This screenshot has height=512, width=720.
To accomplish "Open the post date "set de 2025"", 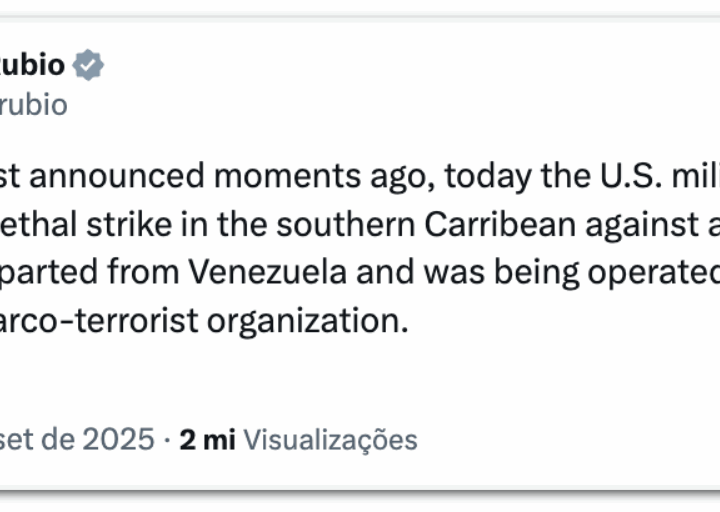I will [x=77, y=439].
